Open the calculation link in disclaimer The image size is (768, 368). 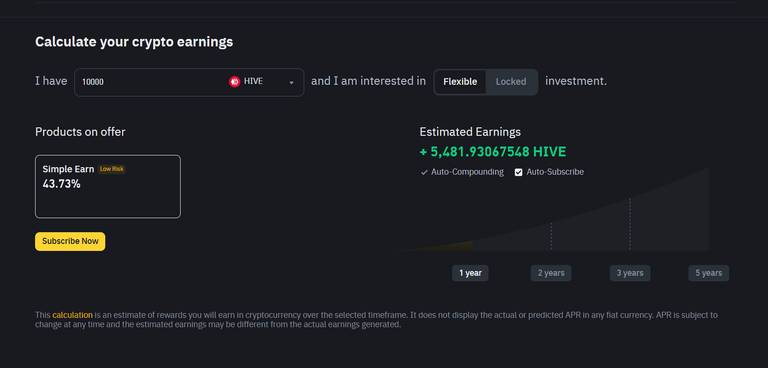click(x=72, y=315)
